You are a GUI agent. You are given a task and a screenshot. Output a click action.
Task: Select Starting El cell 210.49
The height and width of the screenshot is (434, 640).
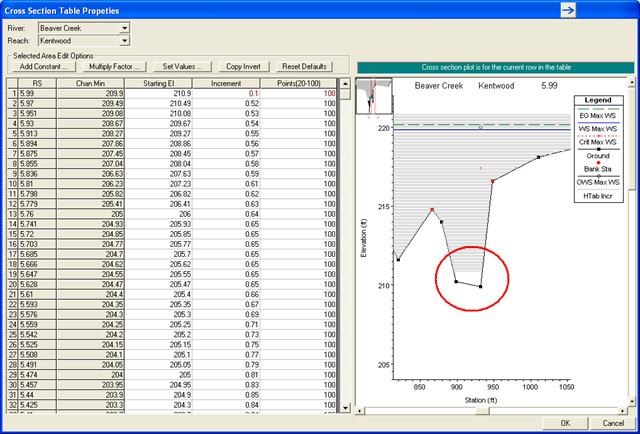(158, 103)
